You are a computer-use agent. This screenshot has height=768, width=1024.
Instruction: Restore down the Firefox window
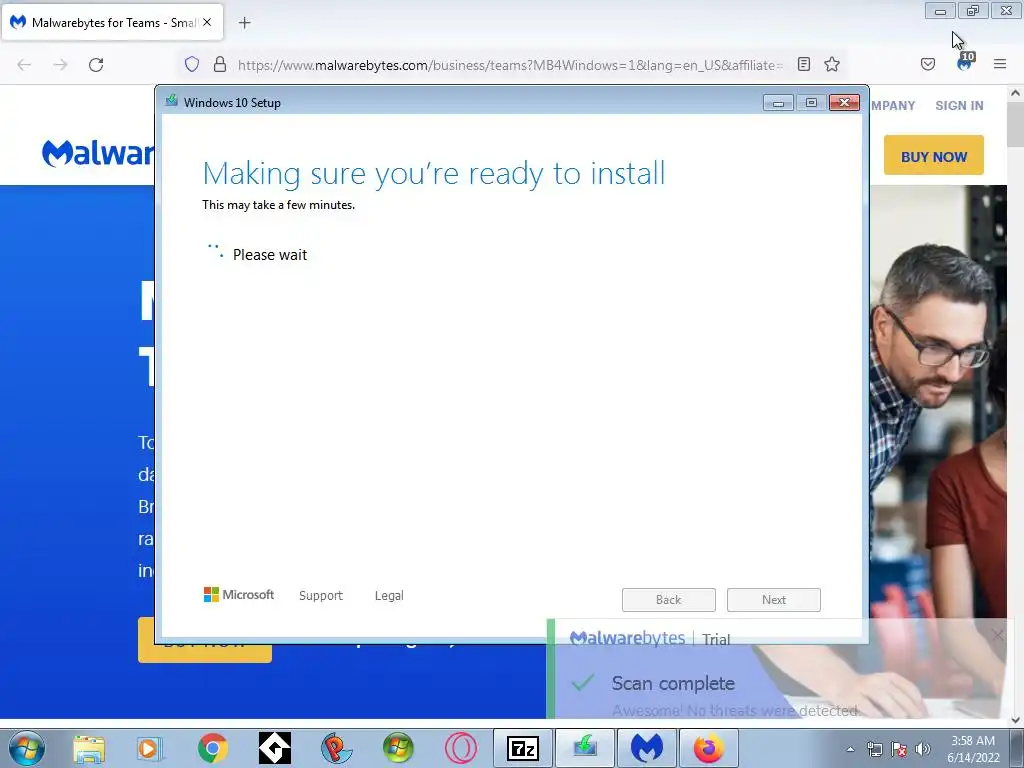tap(973, 10)
